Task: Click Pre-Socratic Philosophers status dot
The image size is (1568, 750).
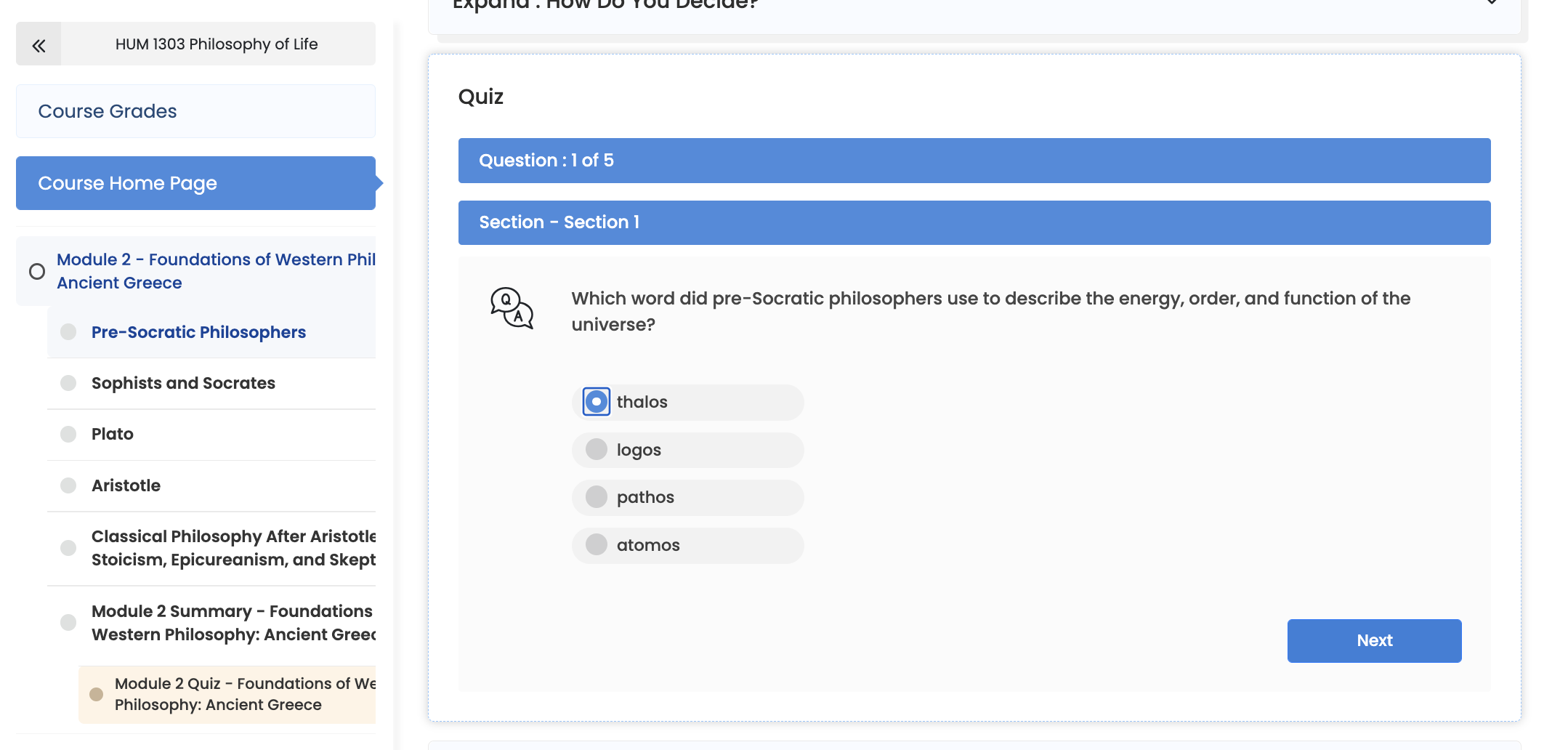Action: click(68, 332)
